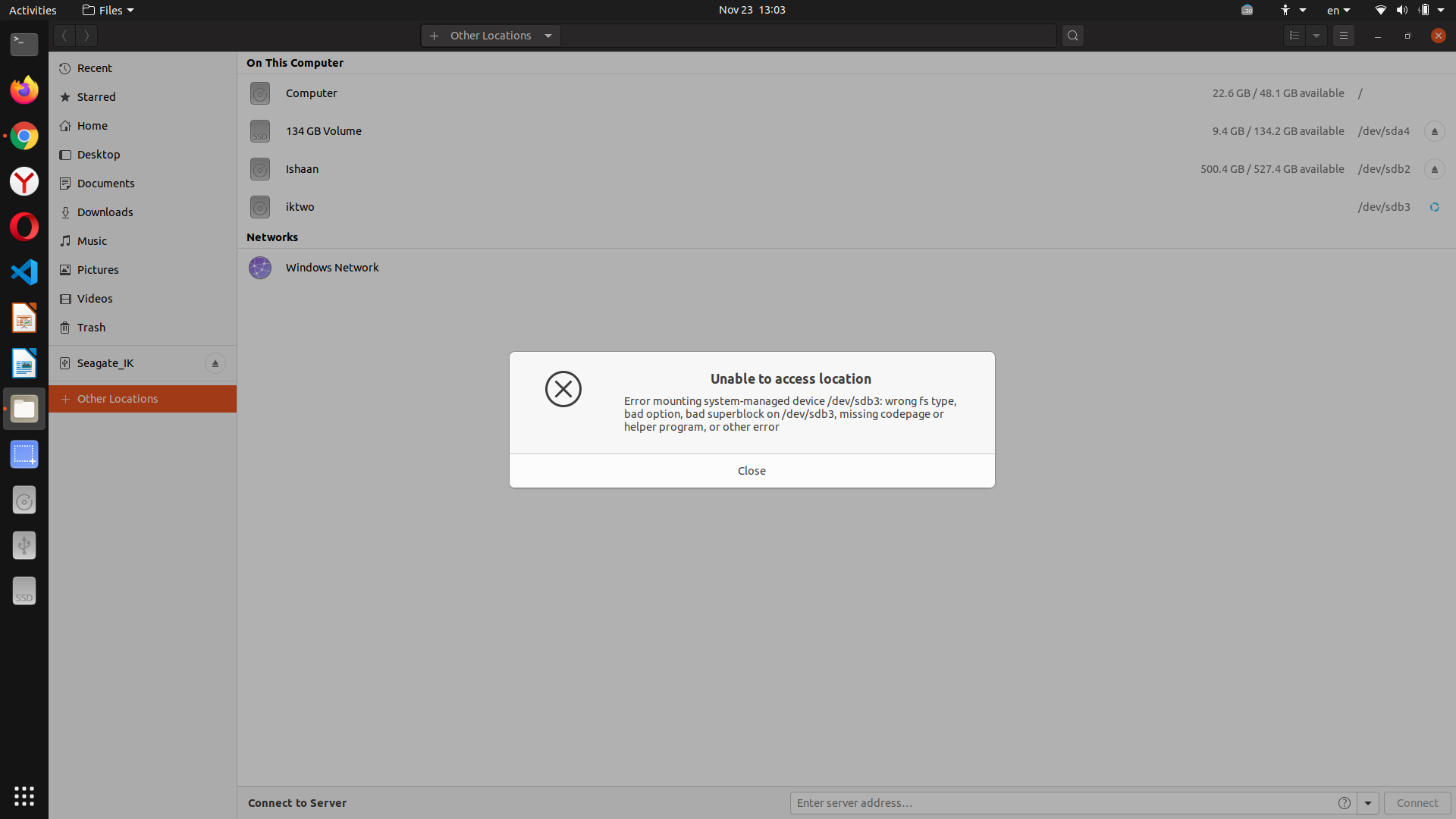The width and height of the screenshot is (1456, 819).
Task: Open view options dropdown arrow
Action: [1316, 36]
